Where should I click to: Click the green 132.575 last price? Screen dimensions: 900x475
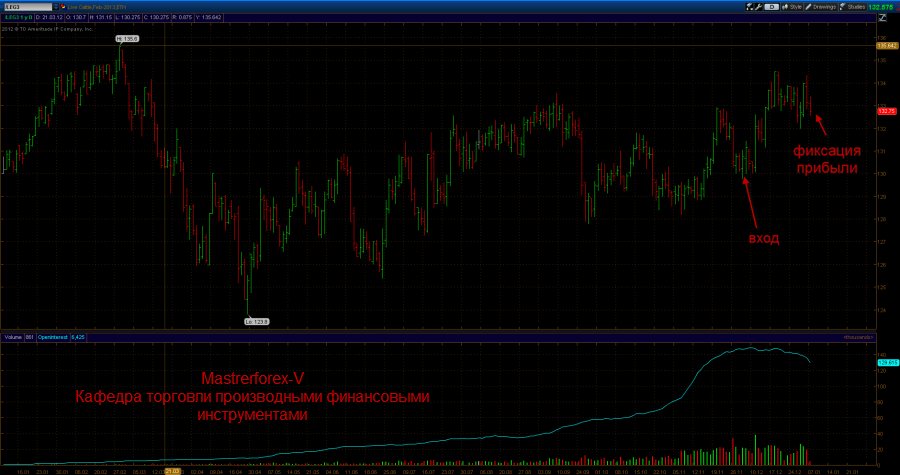pos(880,7)
